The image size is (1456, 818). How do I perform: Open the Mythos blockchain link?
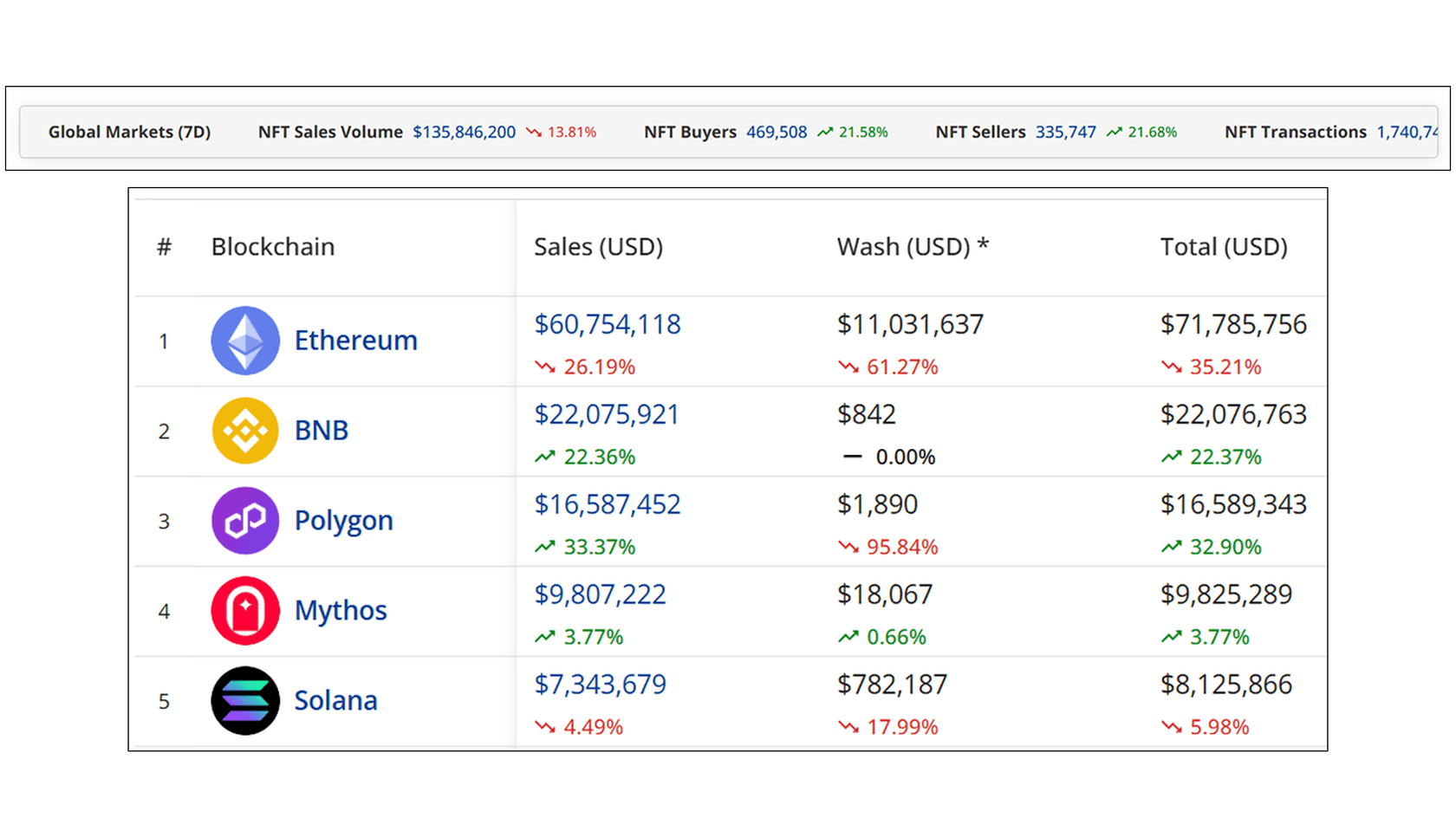pos(341,611)
